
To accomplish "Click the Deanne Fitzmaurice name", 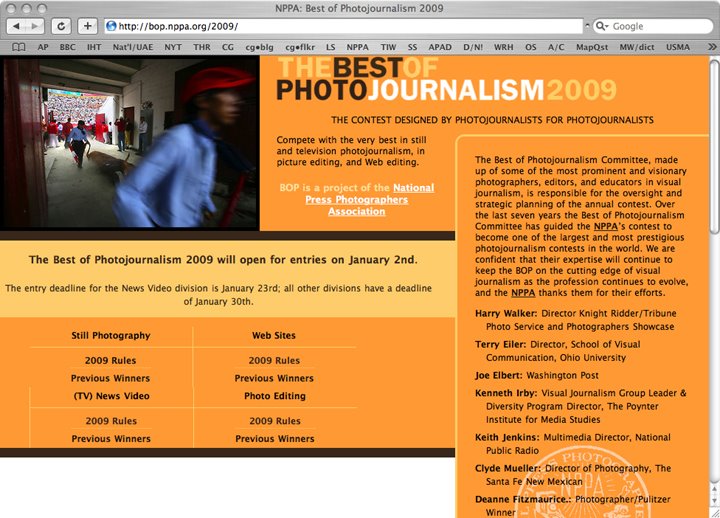I will 523,499.
